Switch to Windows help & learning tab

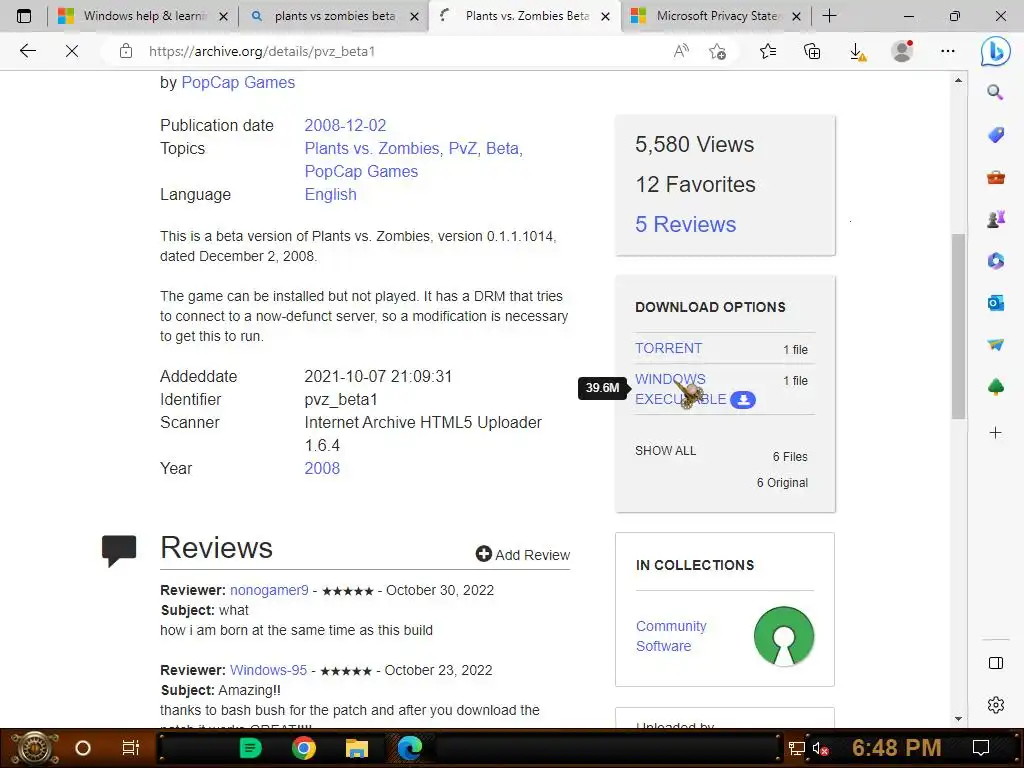coord(144,16)
